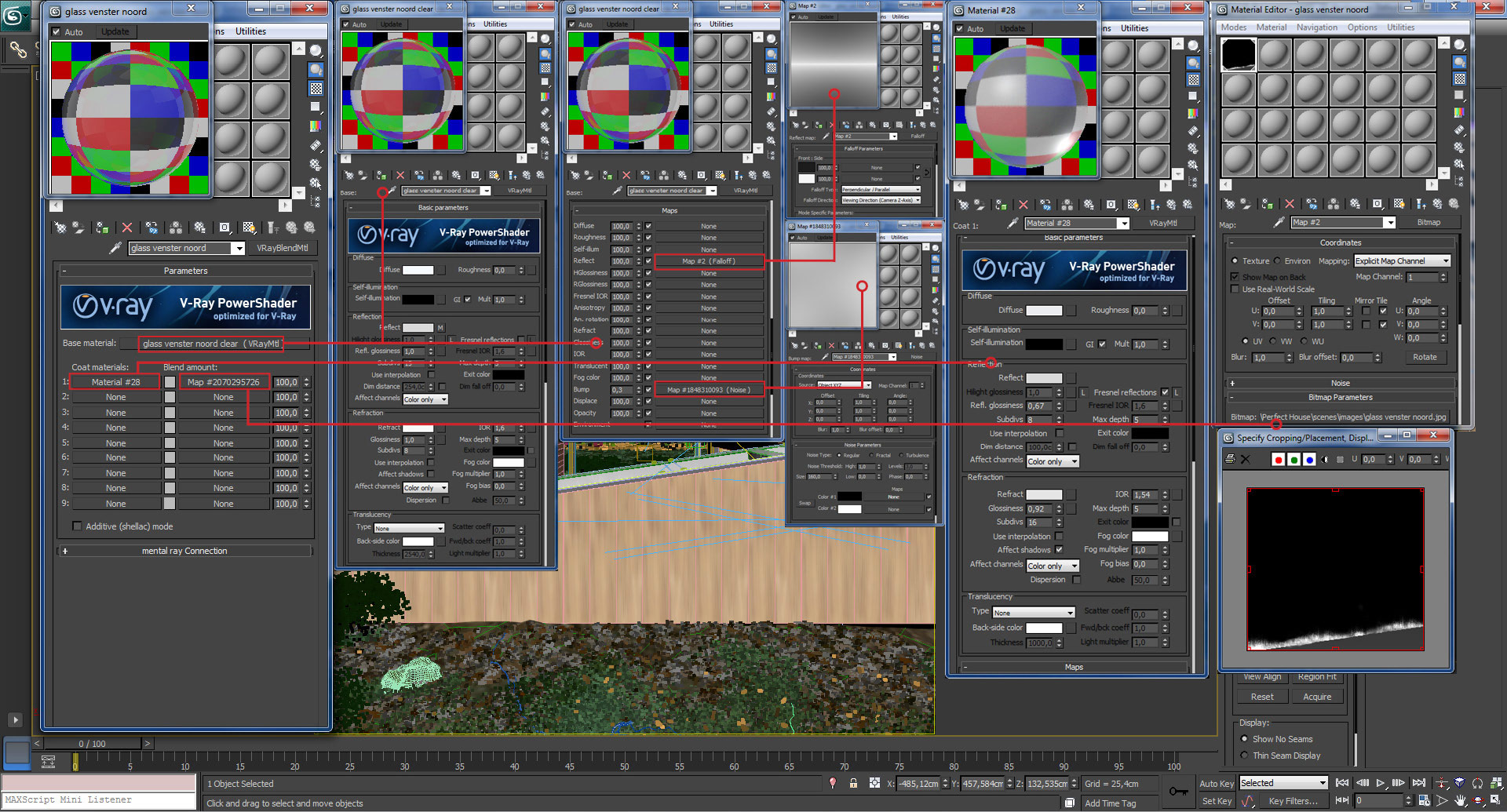The width and height of the screenshot is (1507, 812).
Task: Enable red channel in cropping window
Action: (x=1278, y=459)
